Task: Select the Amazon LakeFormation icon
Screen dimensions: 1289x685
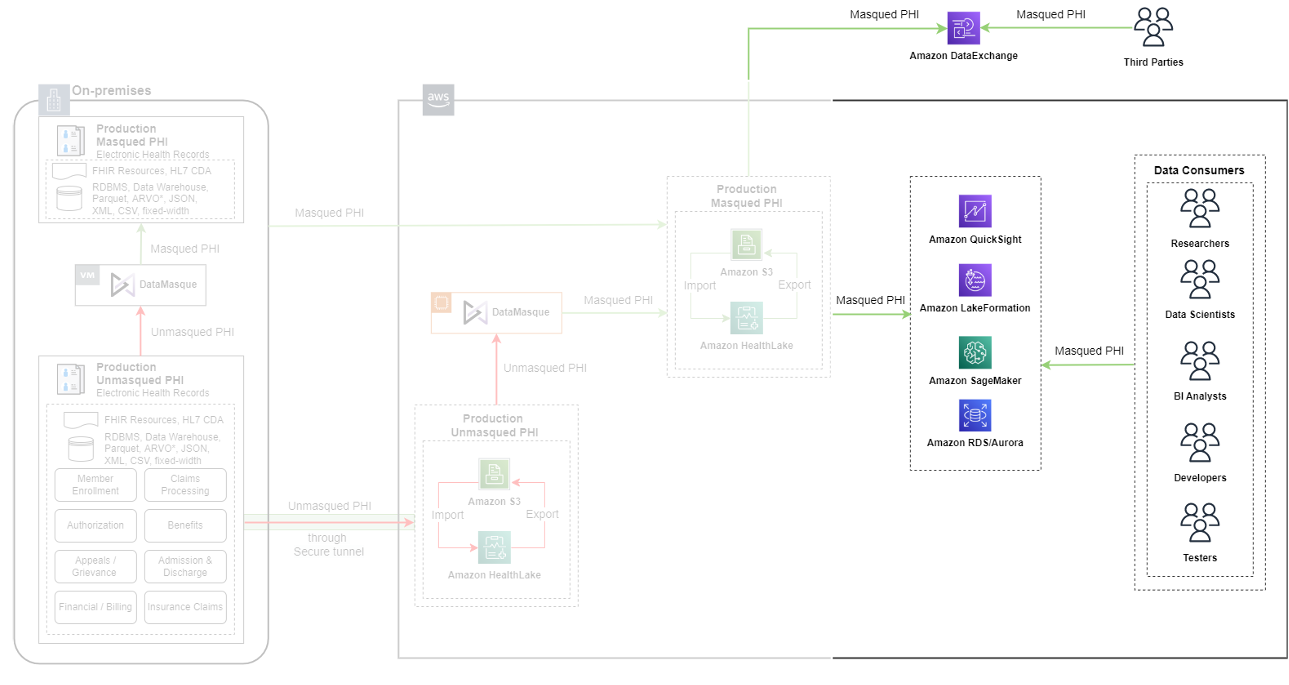Action: tap(975, 280)
